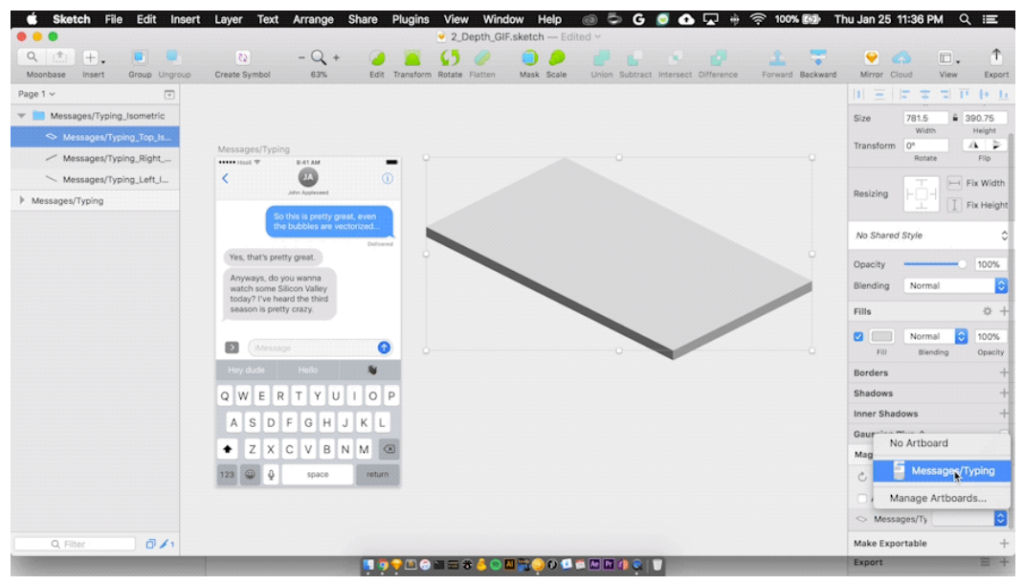The height and width of the screenshot is (585, 1024).
Task: Select the Scale tool
Action: [556, 58]
